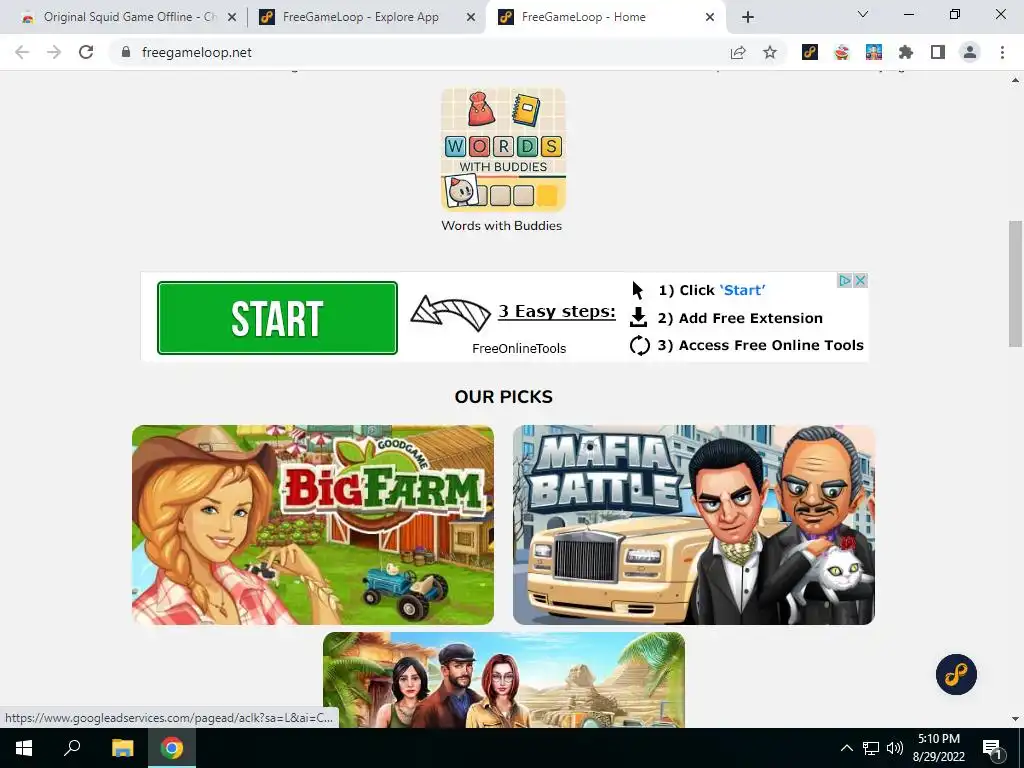
Task: Click the scrollbar up arrow
Action: click(1015, 80)
